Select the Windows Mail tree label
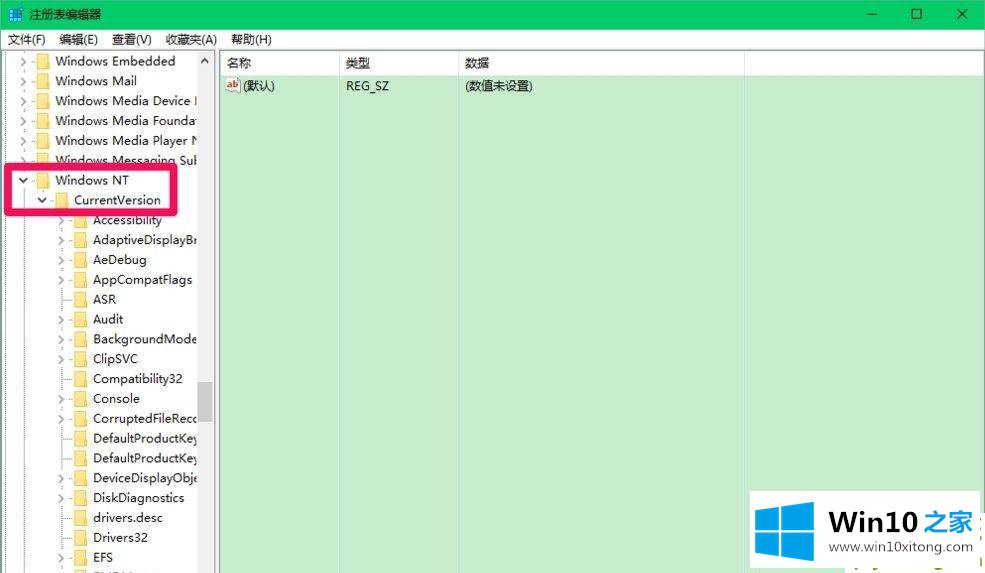 [96, 81]
